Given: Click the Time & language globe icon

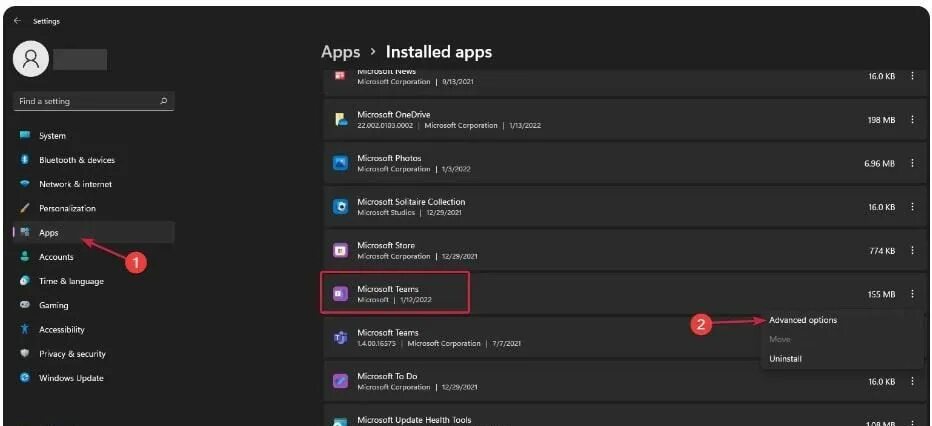Looking at the screenshot, I should click(x=25, y=281).
